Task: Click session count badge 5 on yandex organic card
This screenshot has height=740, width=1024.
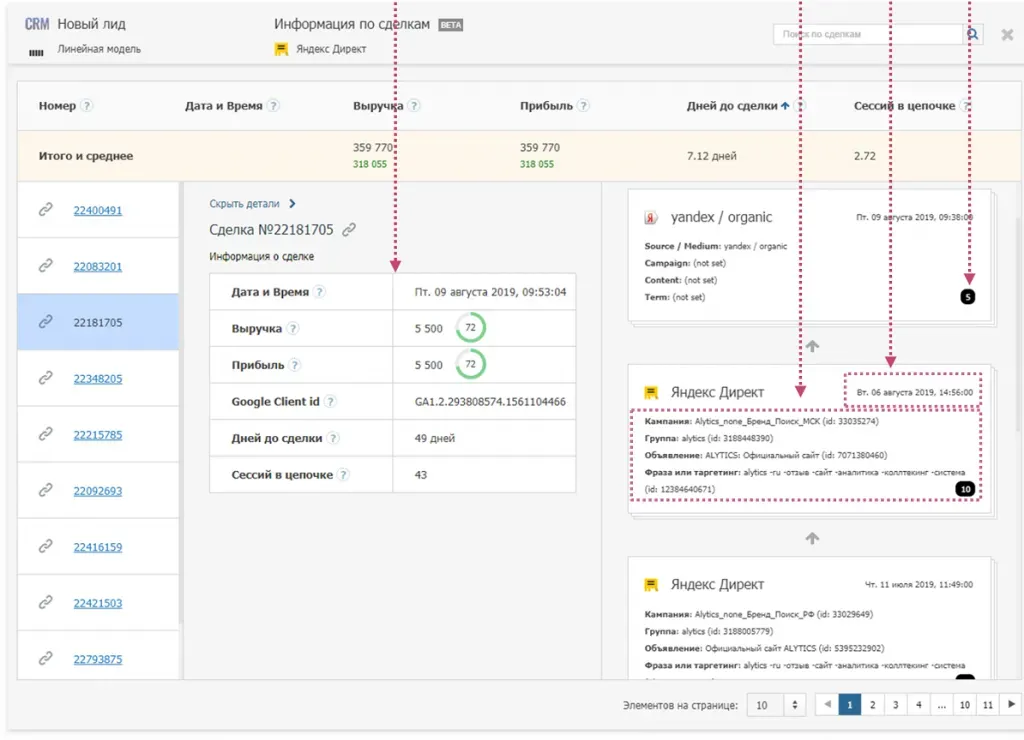Action: click(968, 297)
